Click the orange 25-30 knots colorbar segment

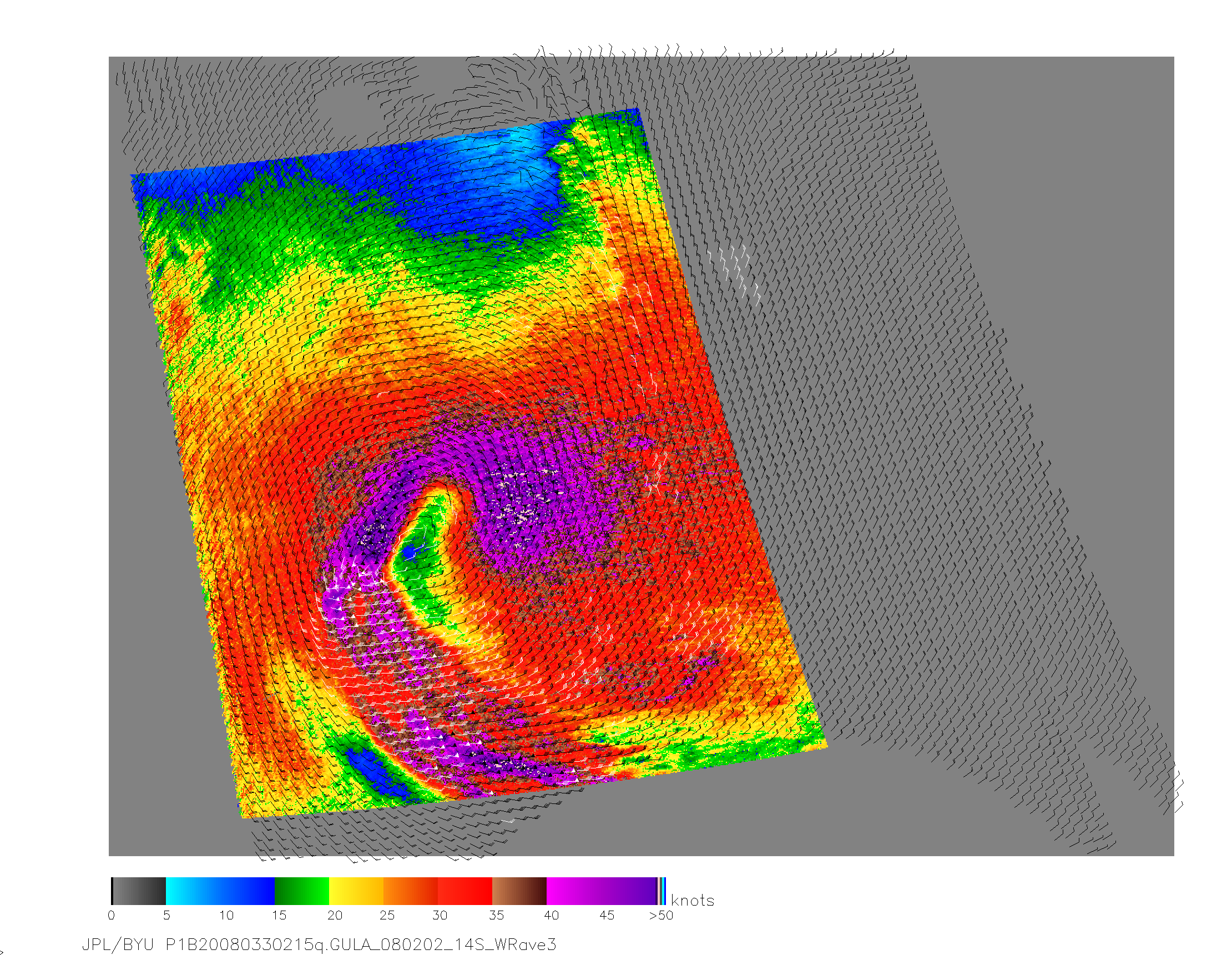pos(411,891)
